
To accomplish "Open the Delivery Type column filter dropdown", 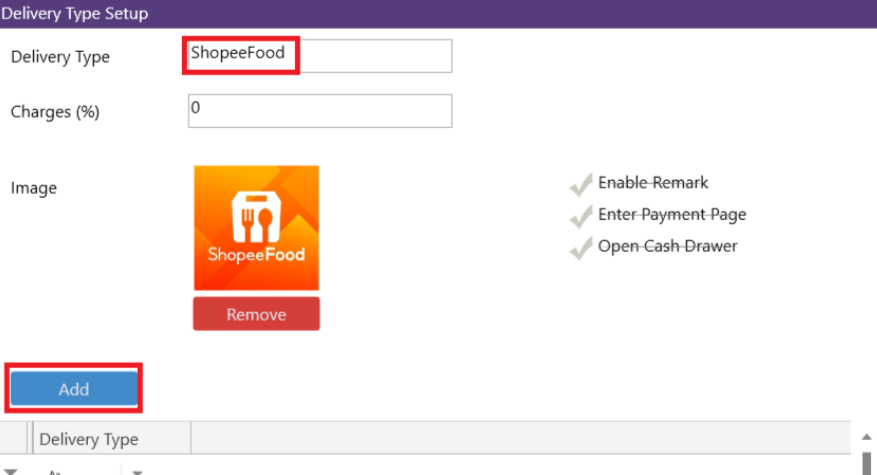I will click(137, 471).
